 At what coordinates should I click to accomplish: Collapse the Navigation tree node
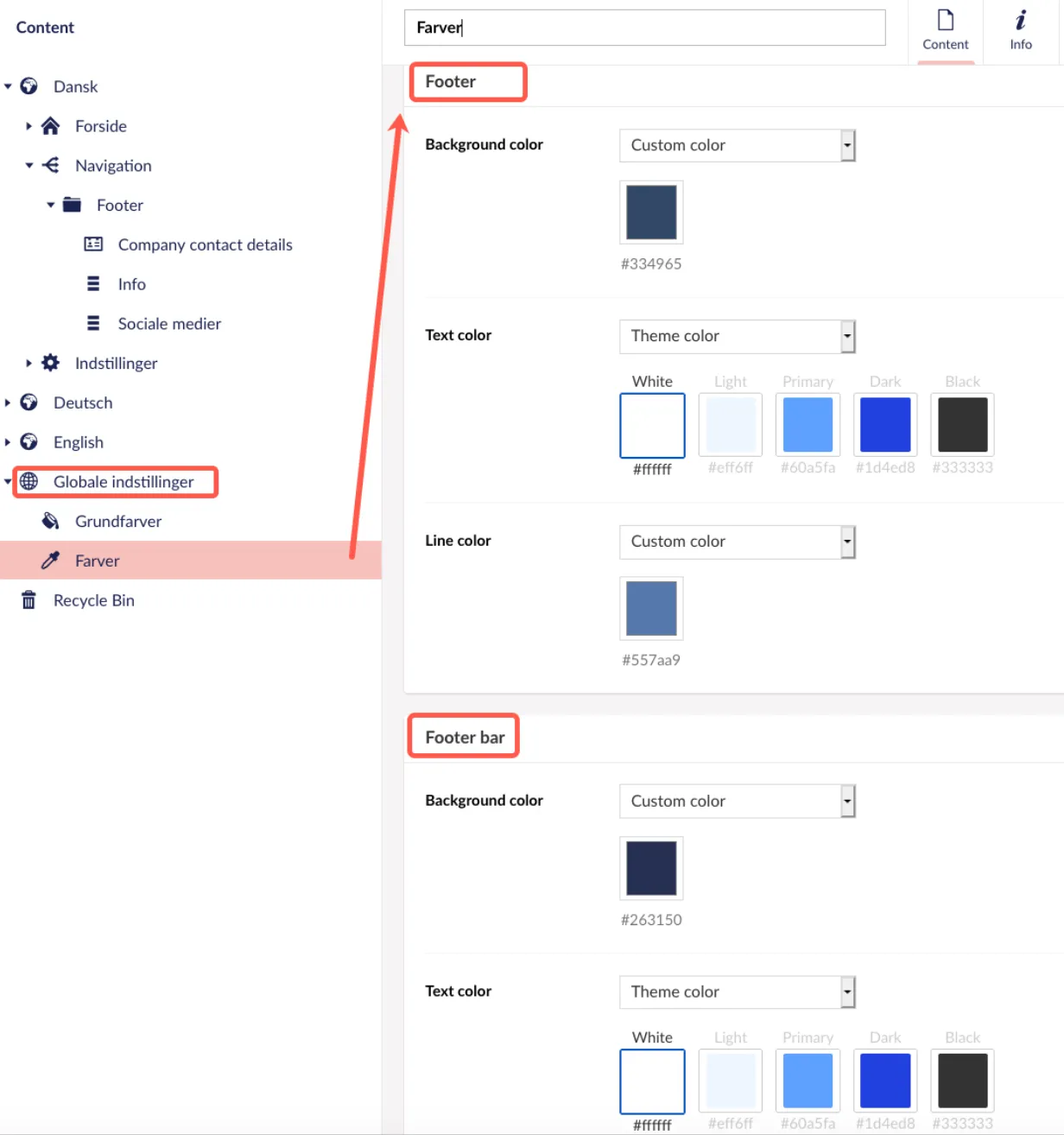click(29, 165)
